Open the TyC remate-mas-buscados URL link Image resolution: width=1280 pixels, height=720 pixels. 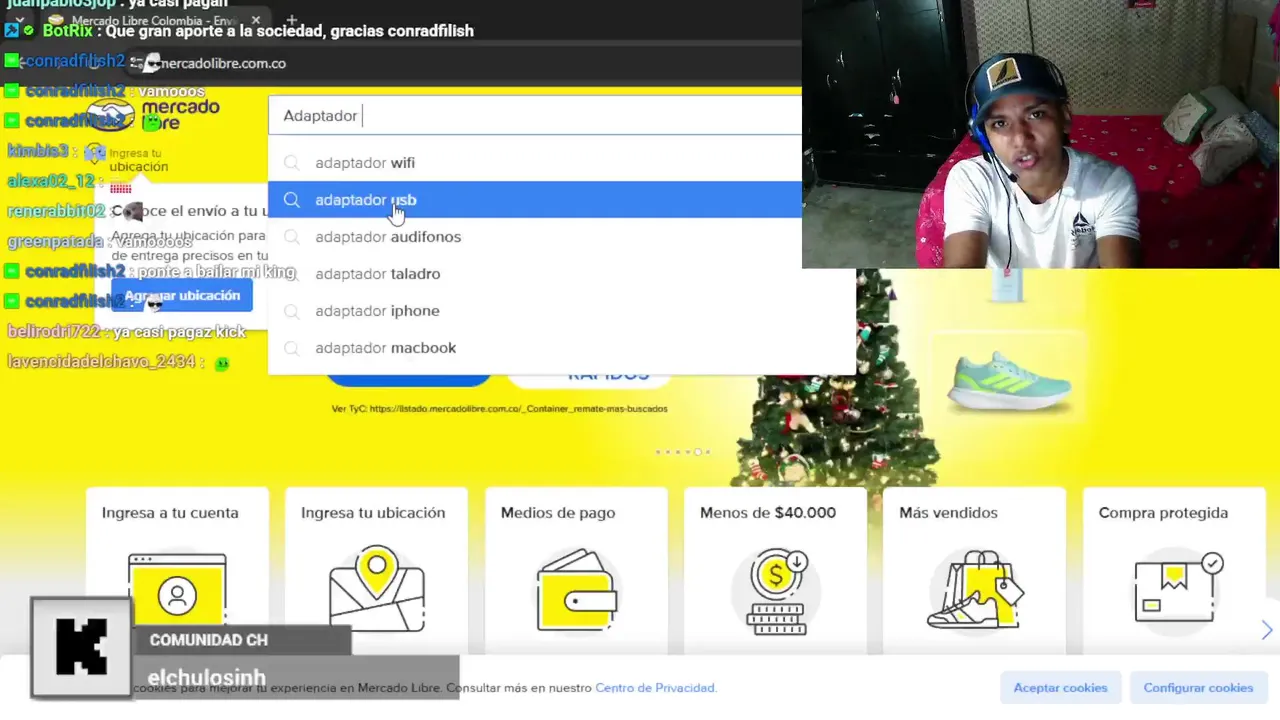518,409
